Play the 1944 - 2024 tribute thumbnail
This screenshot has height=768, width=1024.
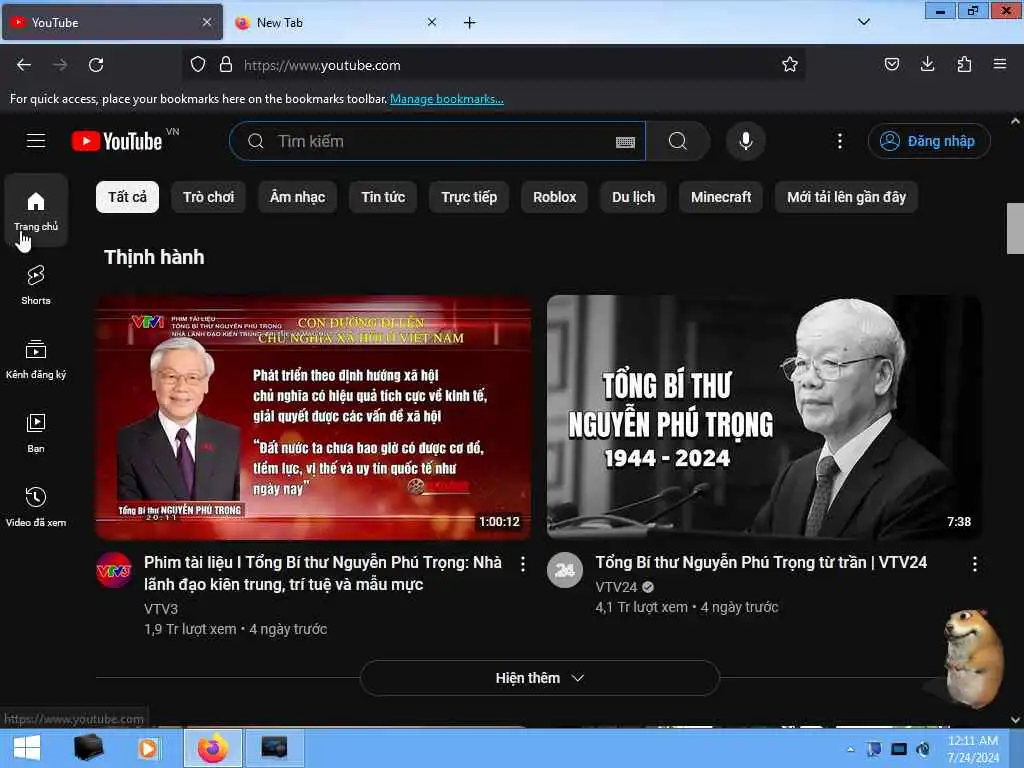pyautogui.click(x=764, y=417)
